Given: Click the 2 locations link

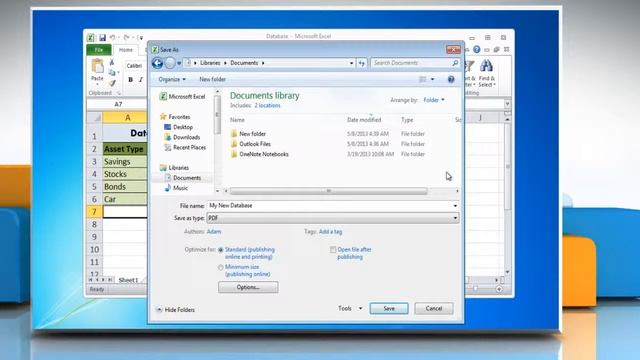Looking at the screenshot, I should tap(267, 105).
